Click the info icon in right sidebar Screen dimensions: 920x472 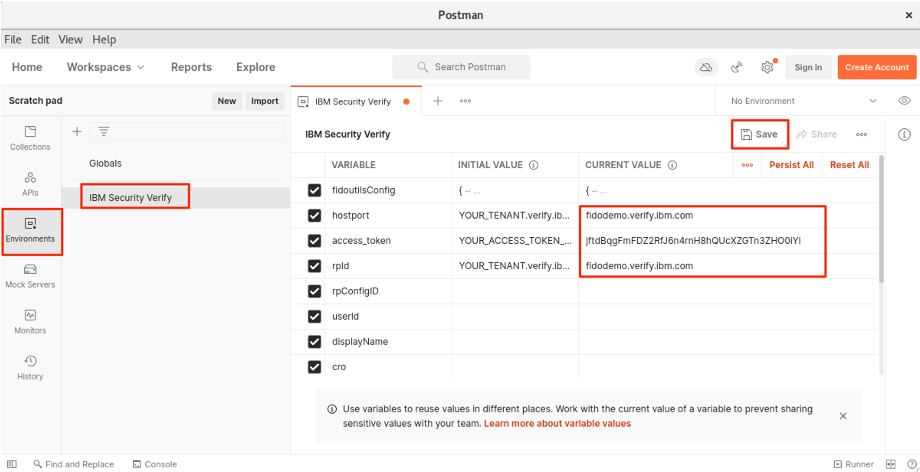[904, 134]
